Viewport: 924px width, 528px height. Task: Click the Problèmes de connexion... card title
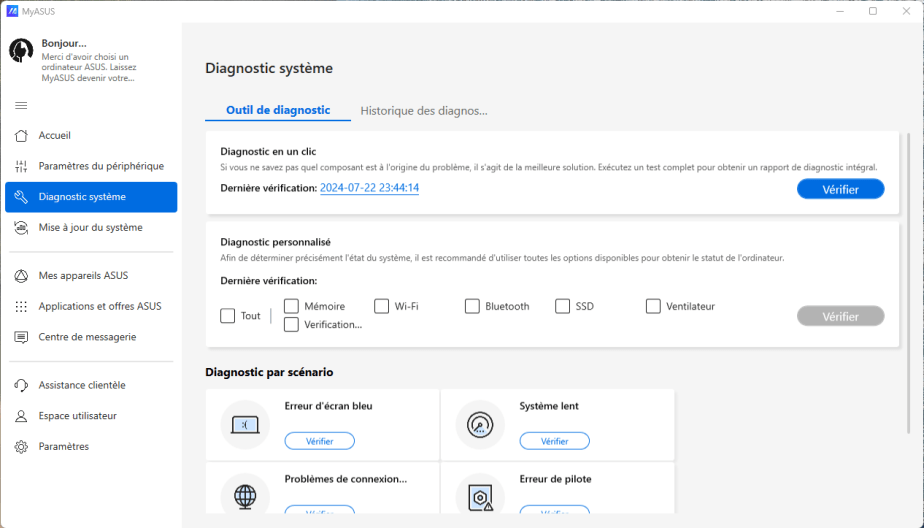(x=345, y=479)
